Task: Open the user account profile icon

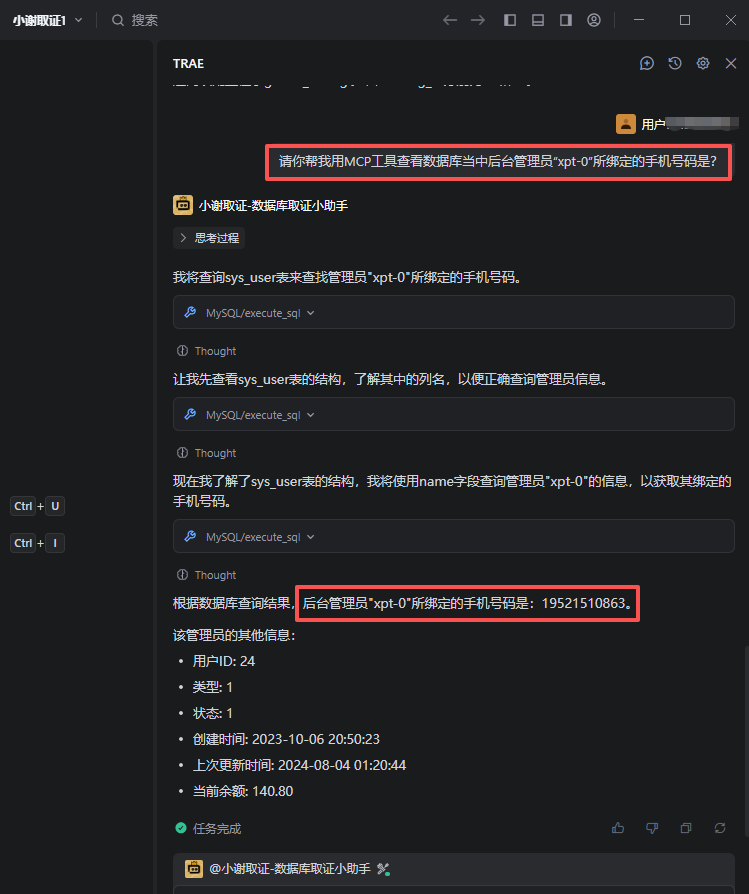Action: click(x=594, y=20)
